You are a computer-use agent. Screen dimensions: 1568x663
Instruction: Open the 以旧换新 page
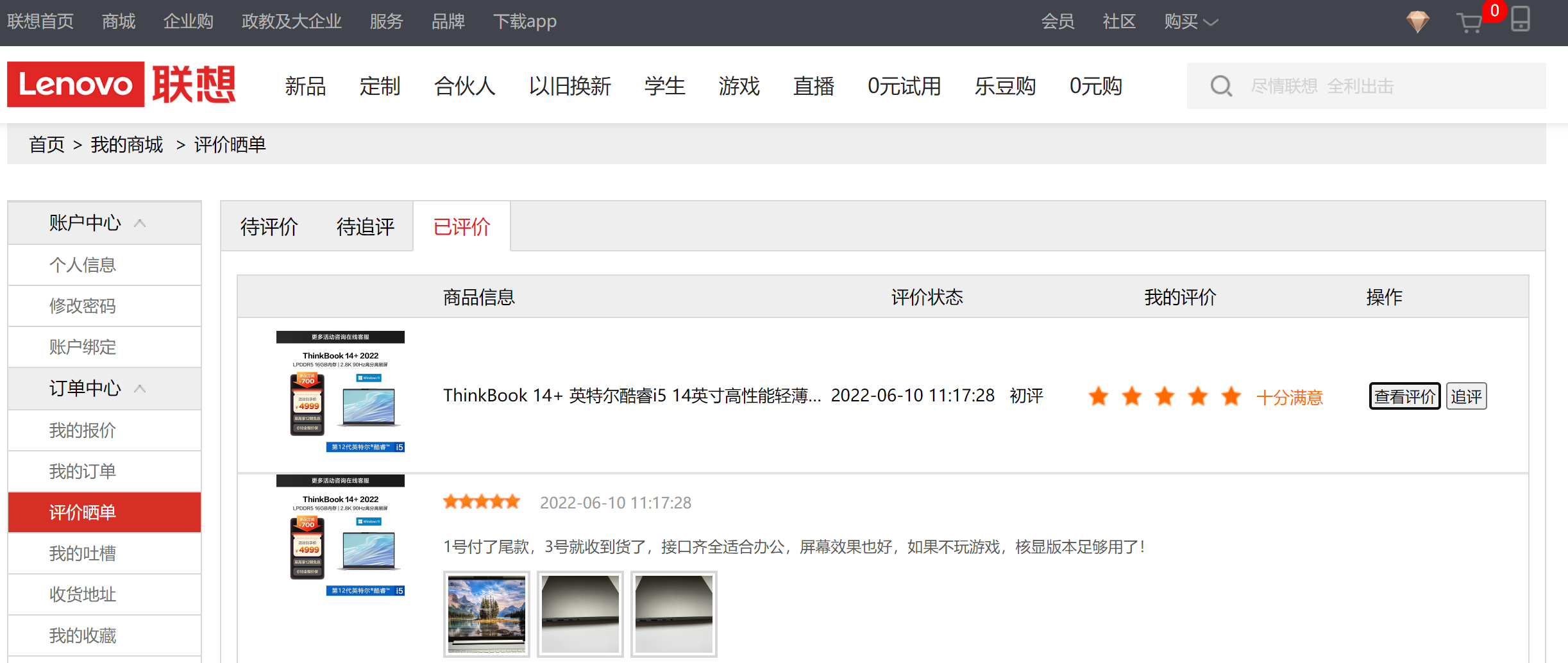pyautogui.click(x=569, y=86)
